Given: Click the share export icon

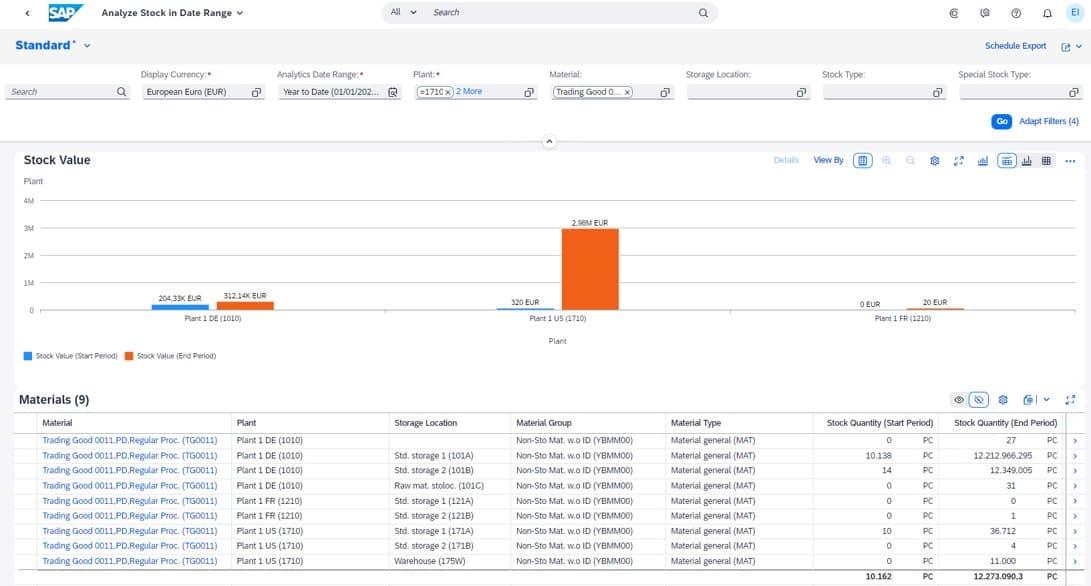Looking at the screenshot, I should 1065,47.
